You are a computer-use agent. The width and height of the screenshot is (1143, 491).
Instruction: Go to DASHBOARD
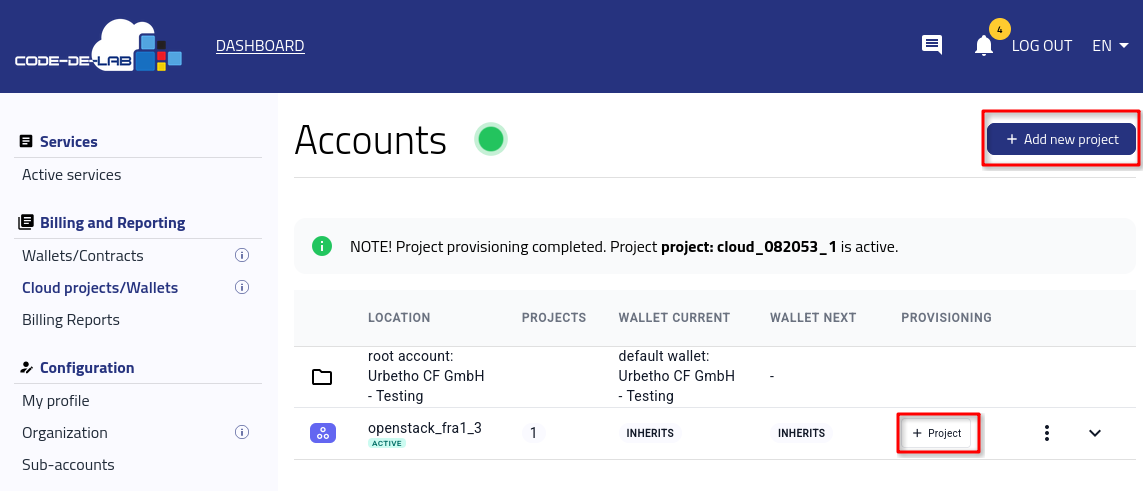coord(260,46)
